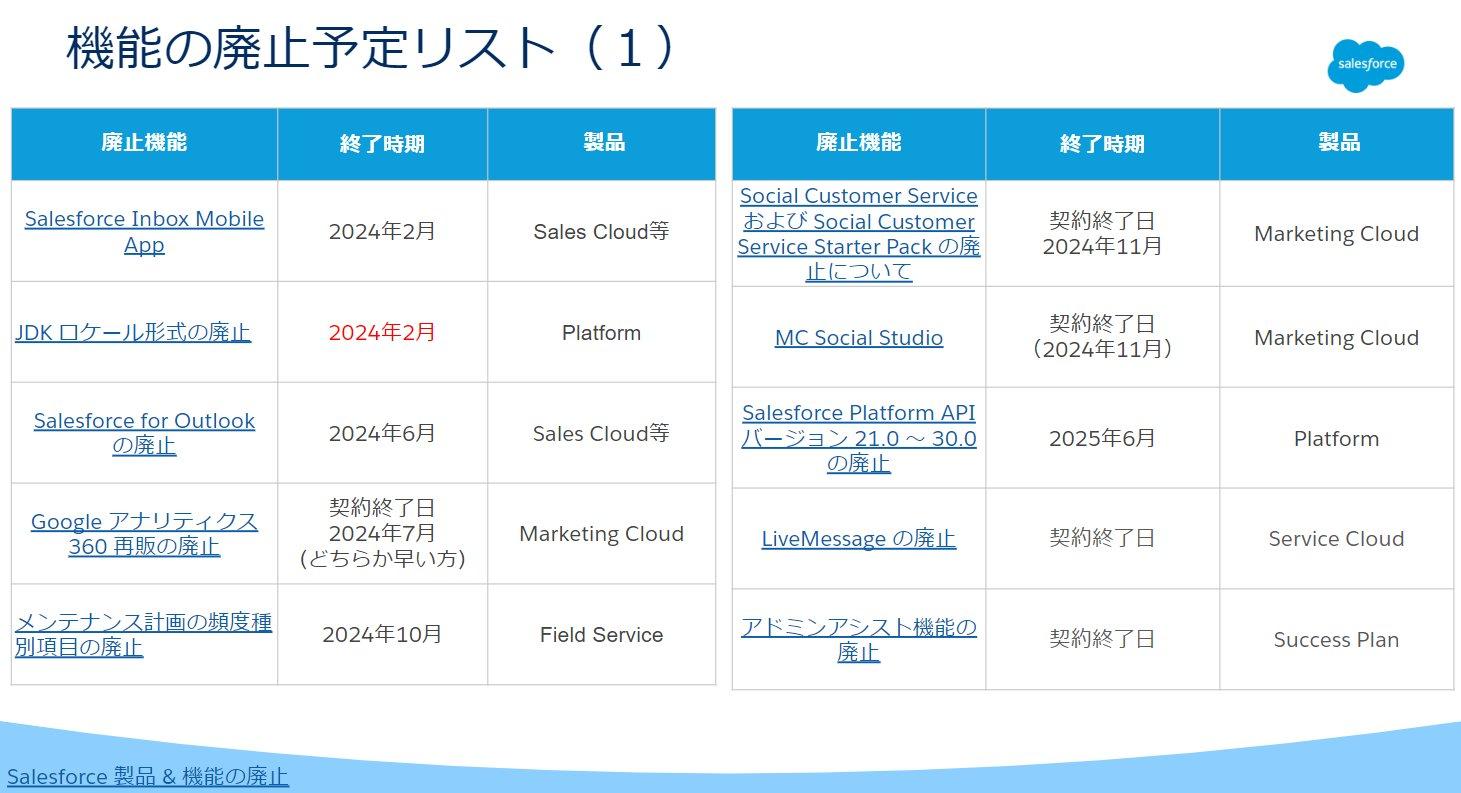The width and height of the screenshot is (1461, 793).
Task: Open the Salesforce Inbox Mobile App link
Action: [x=144, y=232]
